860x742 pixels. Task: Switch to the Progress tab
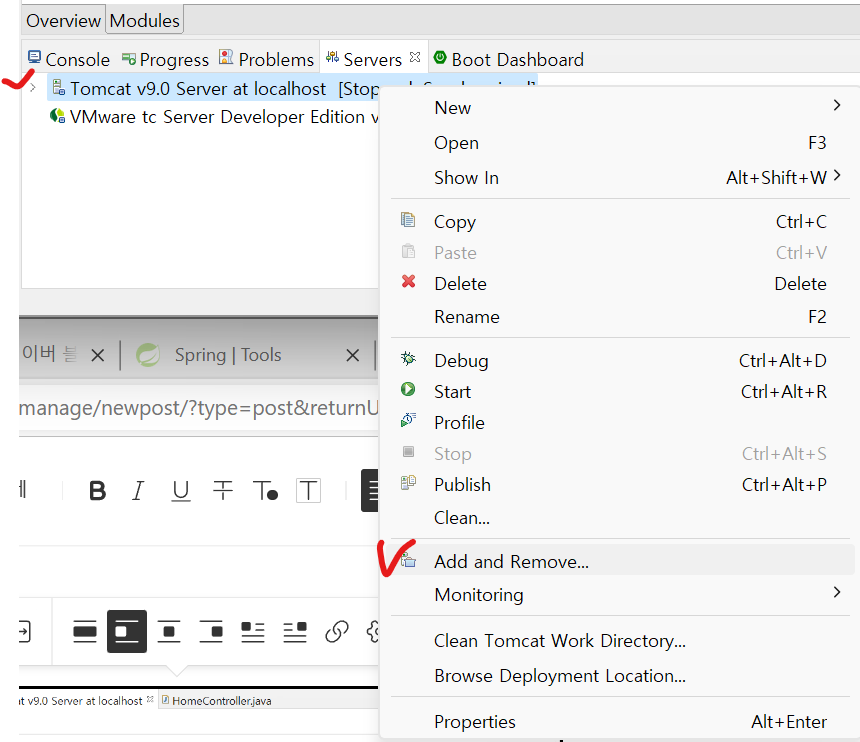[x=166, y=59]
